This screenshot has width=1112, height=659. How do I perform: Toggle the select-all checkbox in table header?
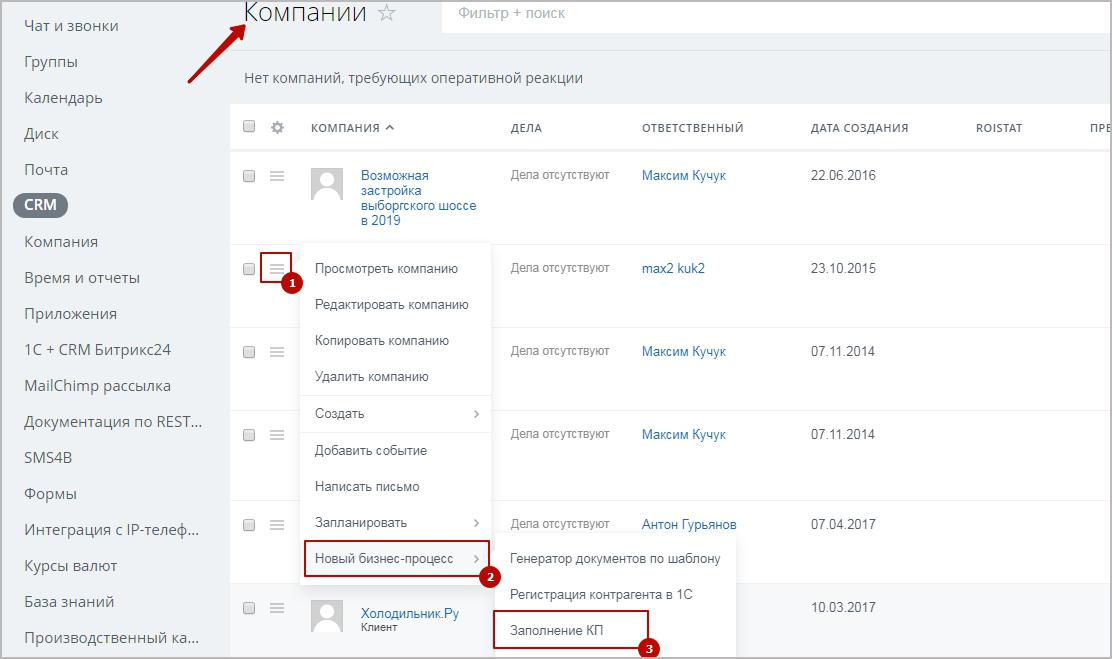pyautogui.click(x=249, y=127)
